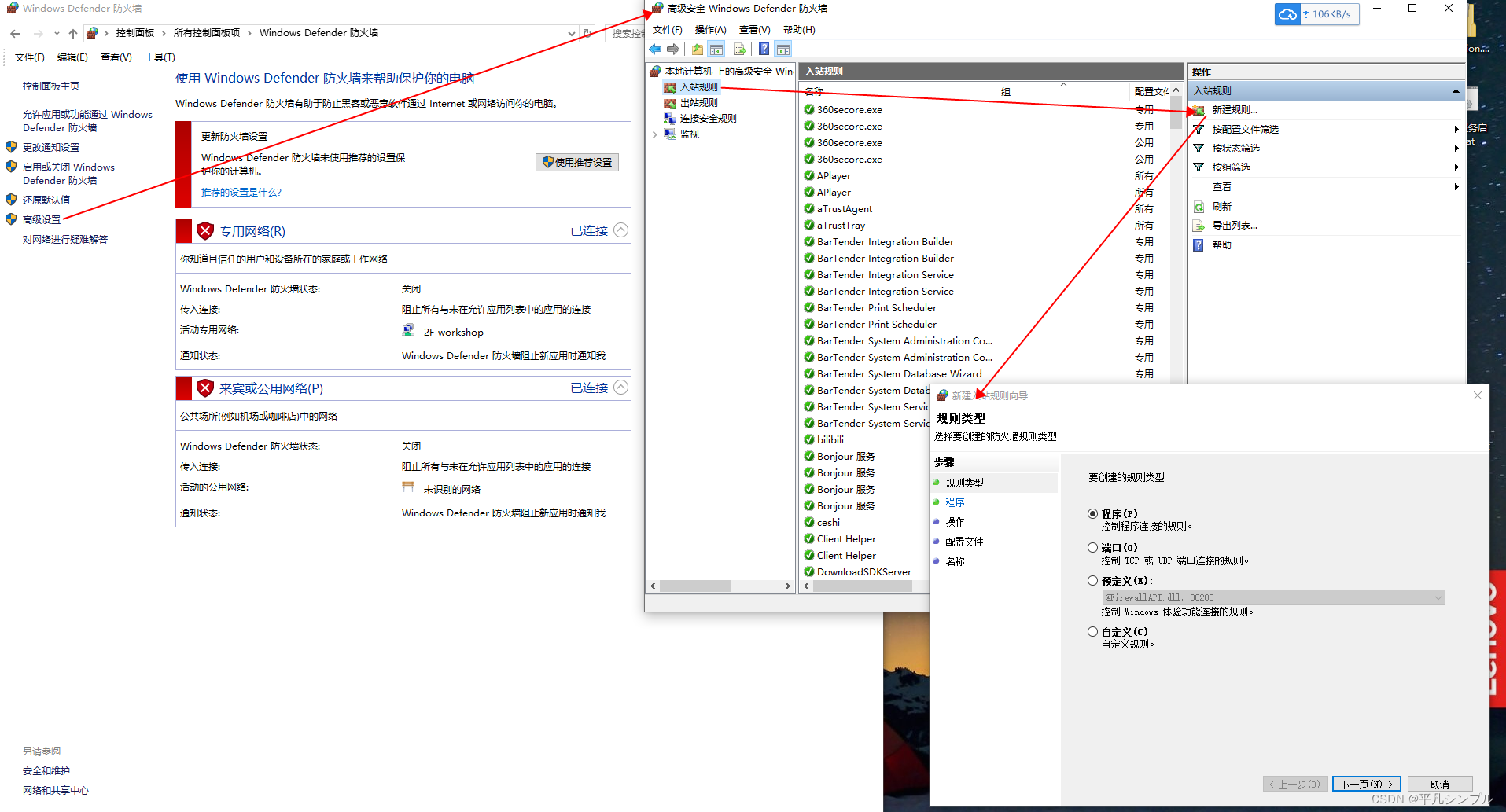Click the 导出列表... action
1506x812 pixels.
(1235, 226)
